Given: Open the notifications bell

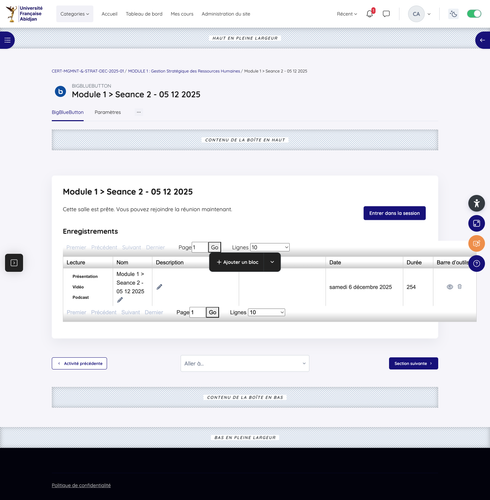Looking at the screenshot, I should 369,14.
